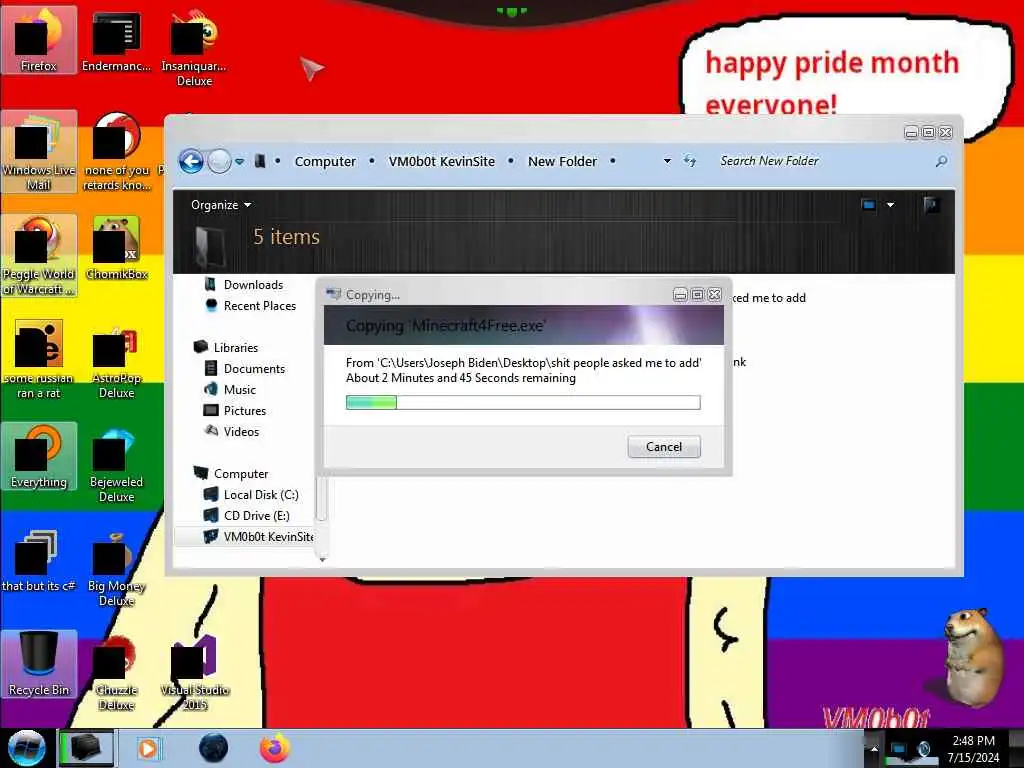Click the Show desktop strip
This screenshot has width=1024, height=768.
pyautogui.click(x=1016, y=748)
